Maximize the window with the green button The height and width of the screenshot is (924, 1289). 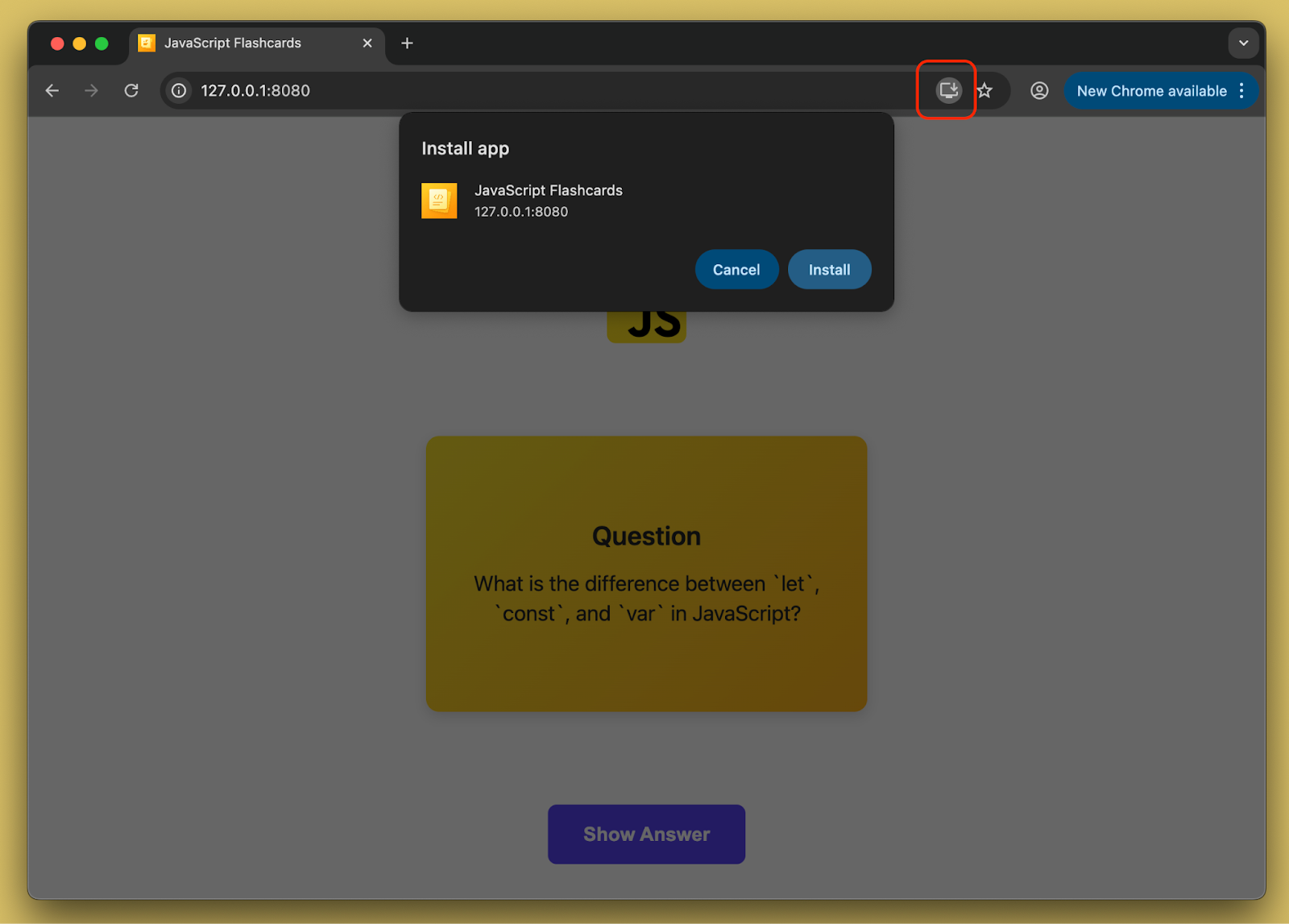pos(102,44)
